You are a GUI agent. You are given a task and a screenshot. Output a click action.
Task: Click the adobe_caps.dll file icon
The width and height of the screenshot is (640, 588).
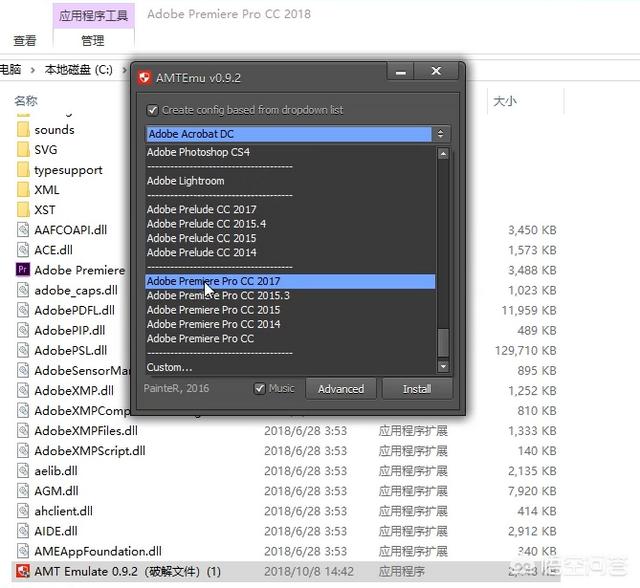[x=23, y=290]
